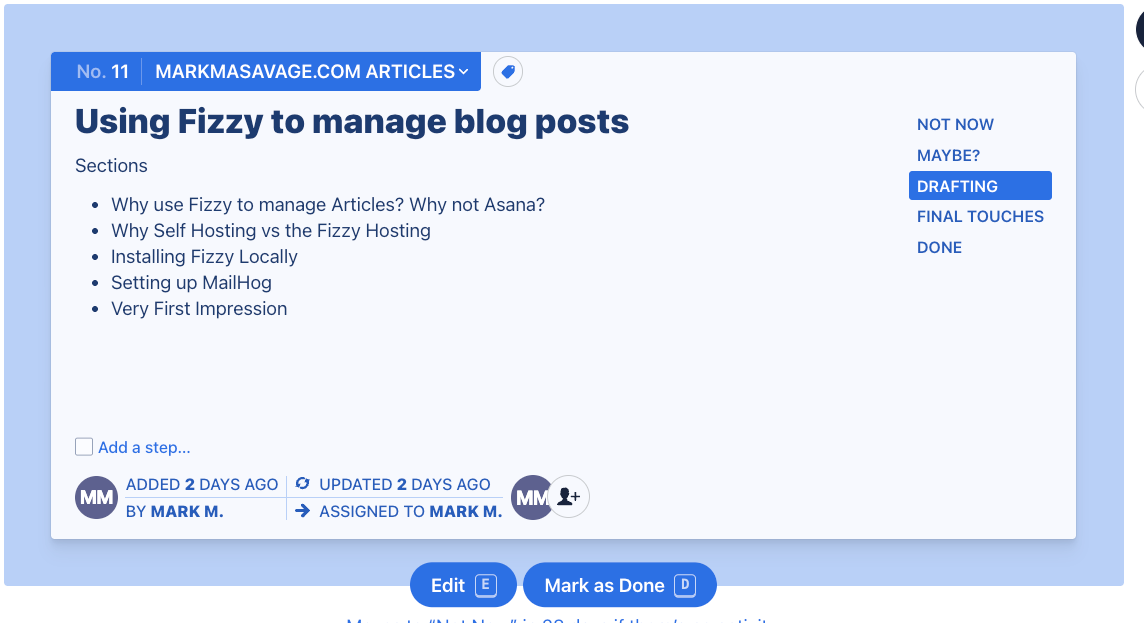1144x623 pixels.
Task: Choose the DONE column
Action: coord(939,247)
